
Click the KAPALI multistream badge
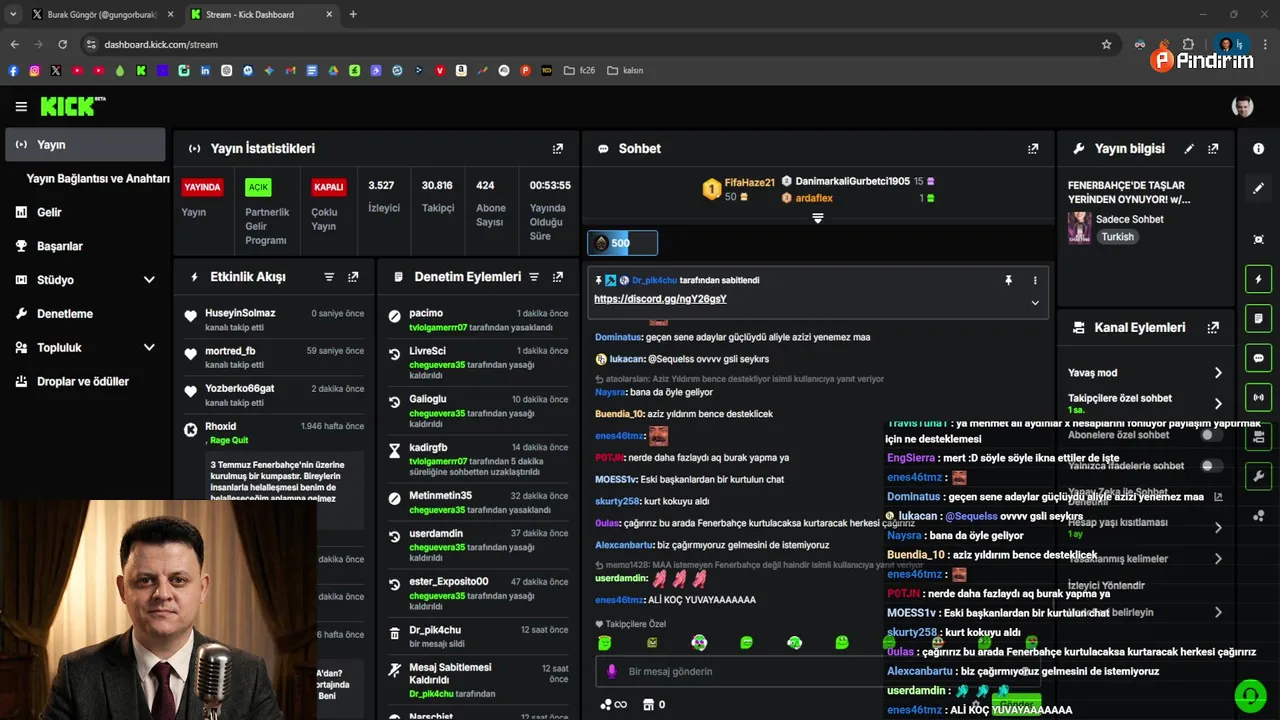(328, 187)
